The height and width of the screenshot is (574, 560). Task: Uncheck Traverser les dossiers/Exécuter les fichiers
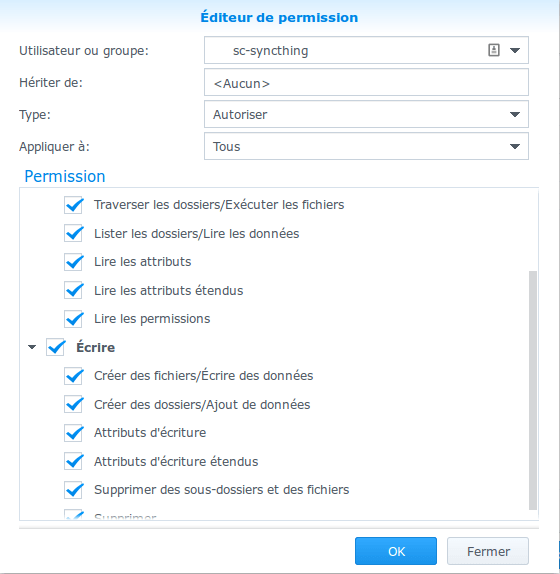click(74, 205)
